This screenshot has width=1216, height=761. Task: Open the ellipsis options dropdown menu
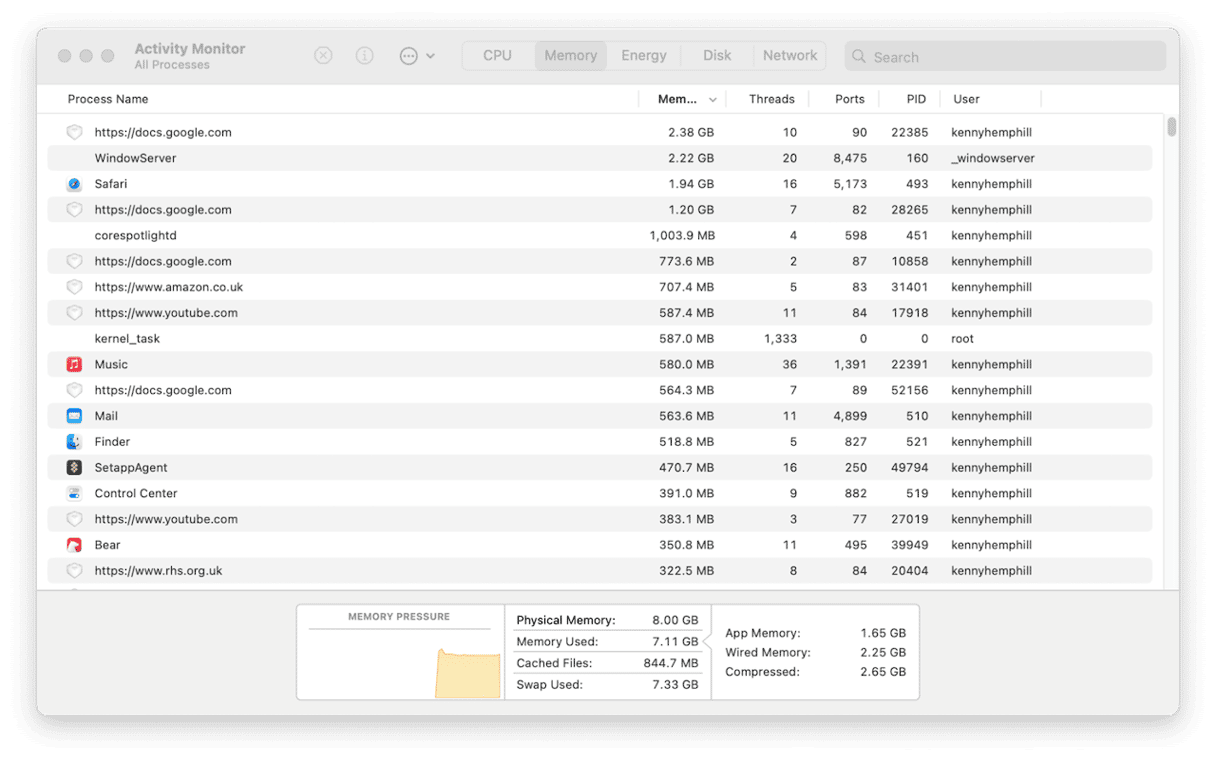417,56
